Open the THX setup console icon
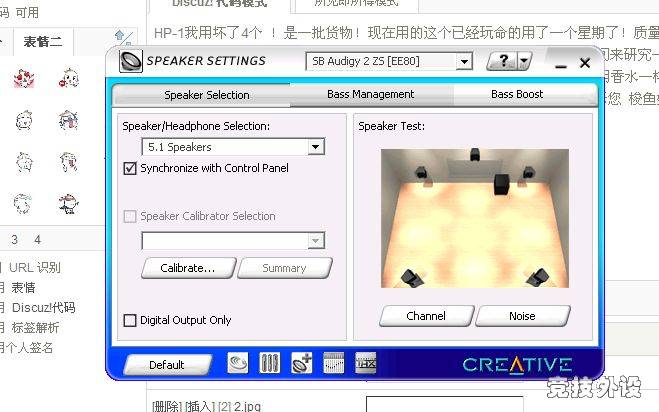Image resolution: width=659 pixels, height=412 pixels. 365,364
